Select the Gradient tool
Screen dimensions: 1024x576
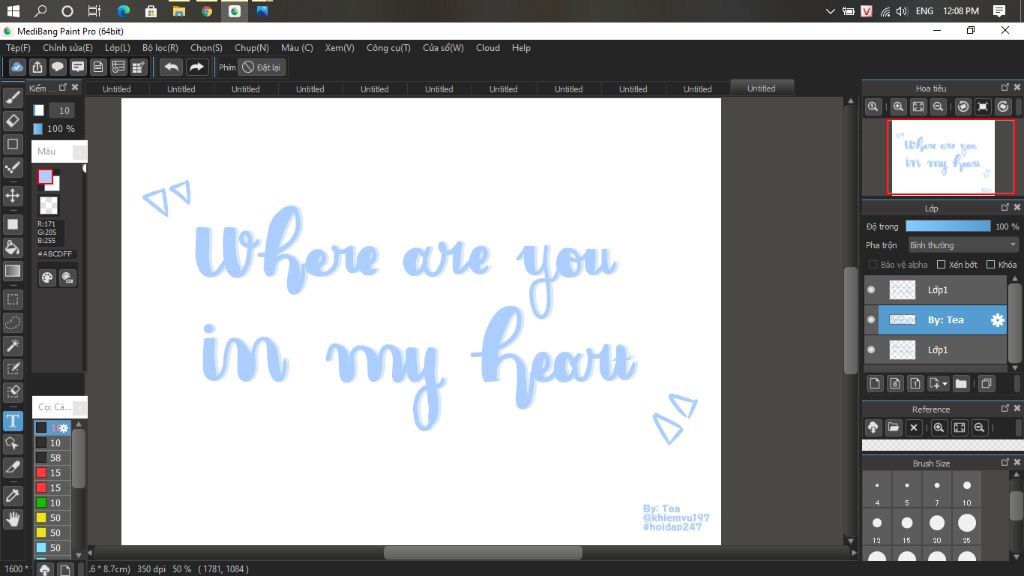(12, 271)
